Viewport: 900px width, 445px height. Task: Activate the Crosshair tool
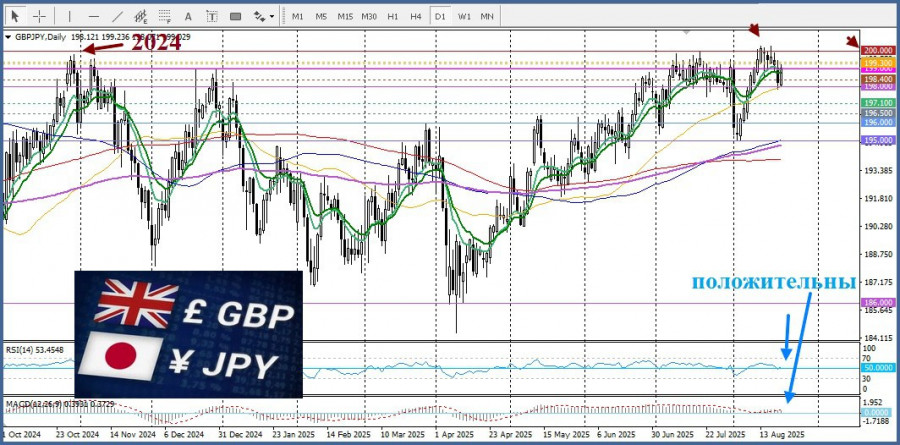click(x=39, y=16)
